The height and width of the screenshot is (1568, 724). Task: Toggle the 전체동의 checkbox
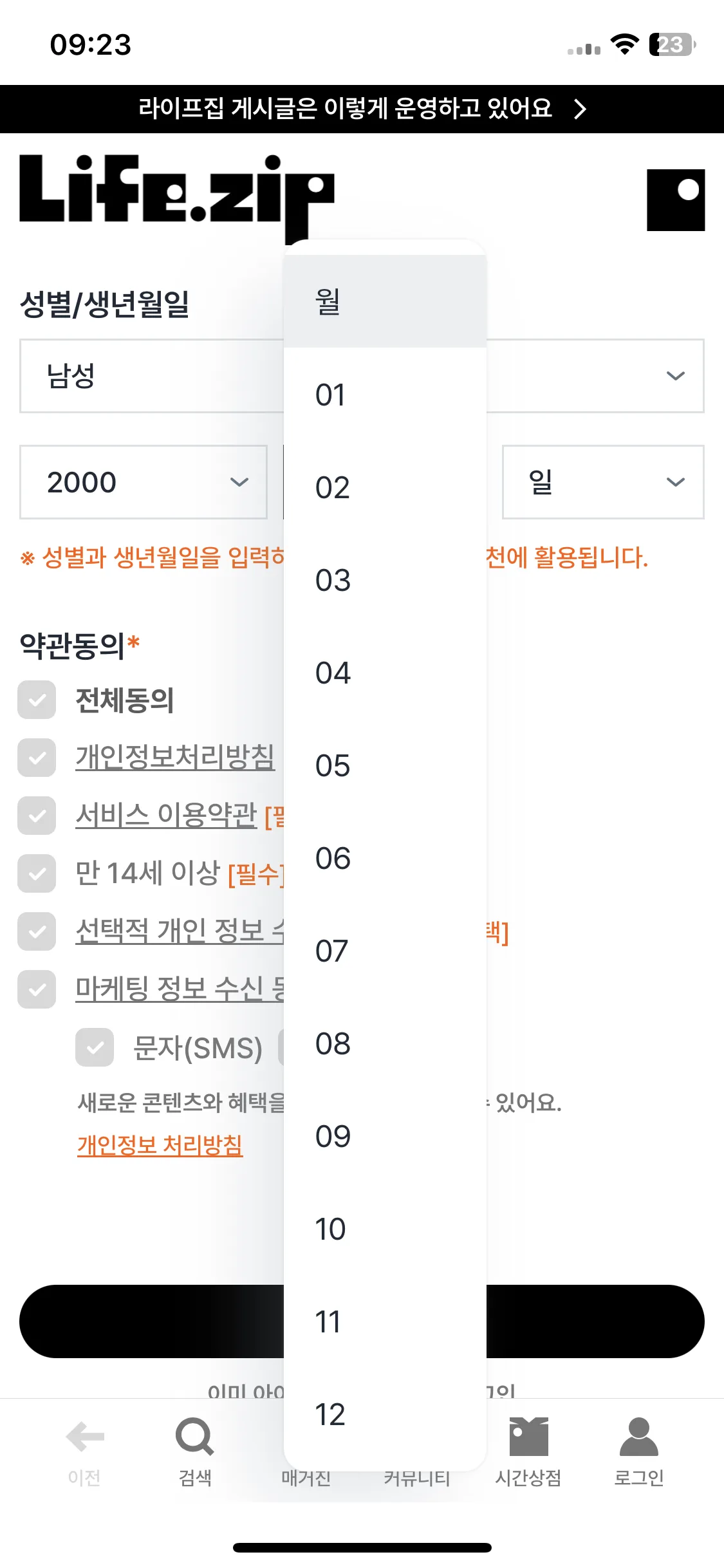37,700
